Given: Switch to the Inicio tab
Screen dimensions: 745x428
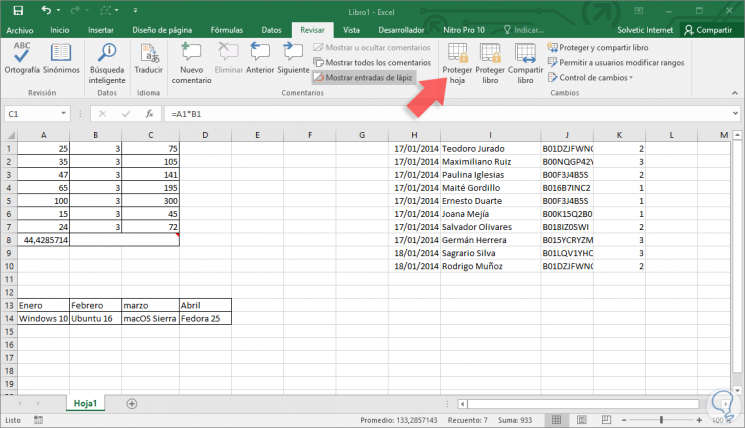Looking at the screenshot, I should [60, 30].
